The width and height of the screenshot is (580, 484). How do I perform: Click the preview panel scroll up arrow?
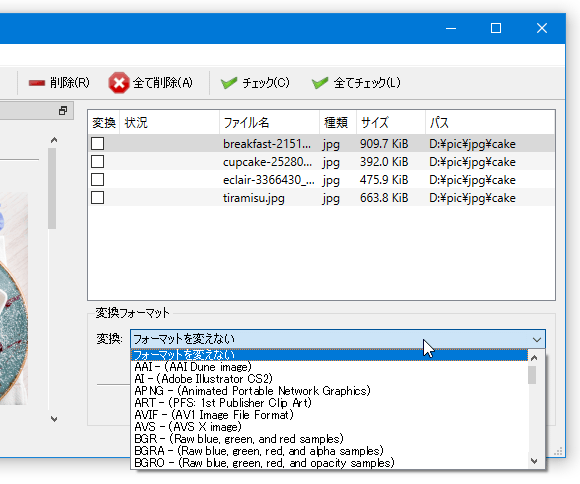54,140
